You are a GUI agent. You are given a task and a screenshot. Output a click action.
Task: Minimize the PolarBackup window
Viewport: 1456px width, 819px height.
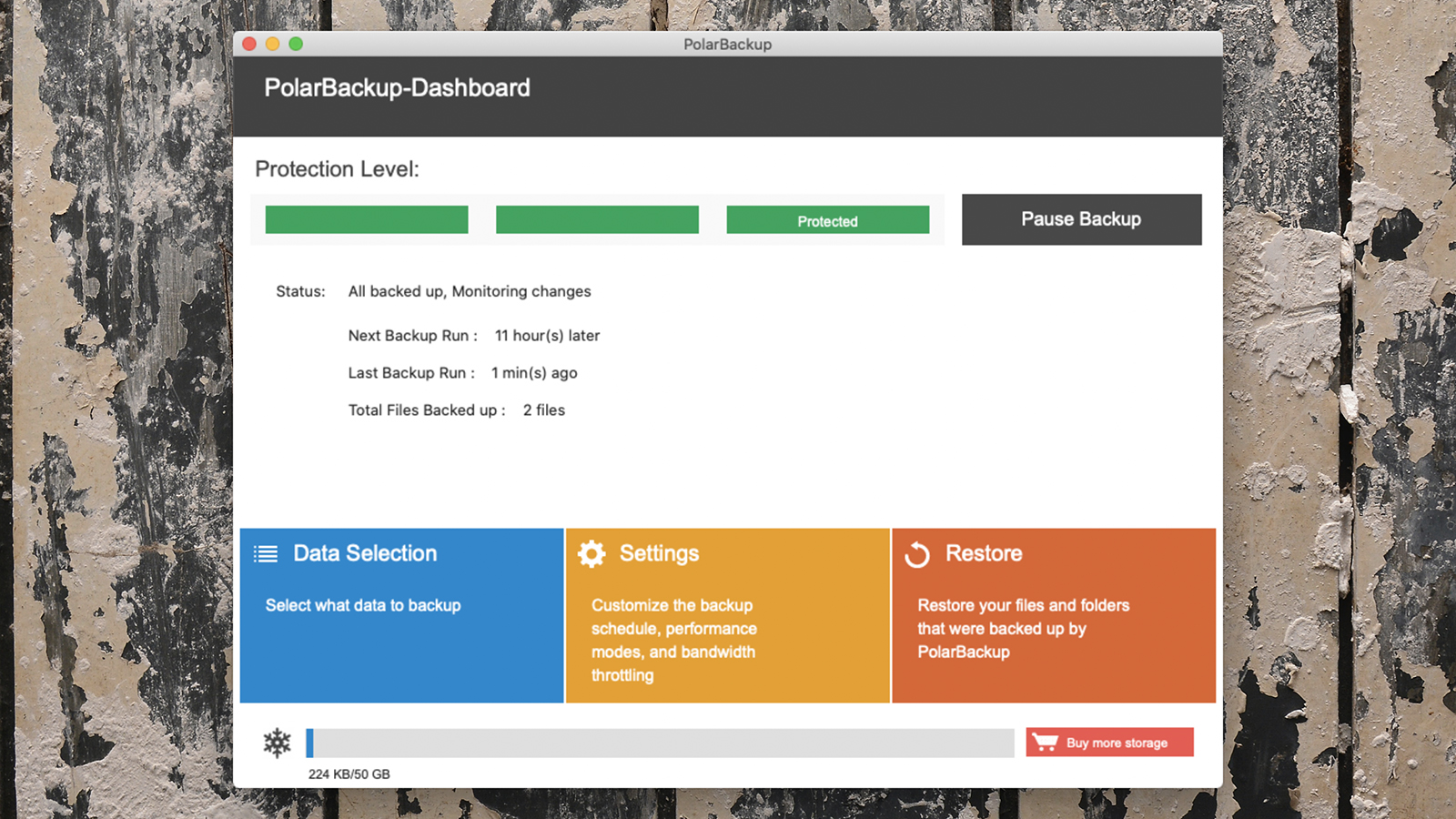point(272,44)
